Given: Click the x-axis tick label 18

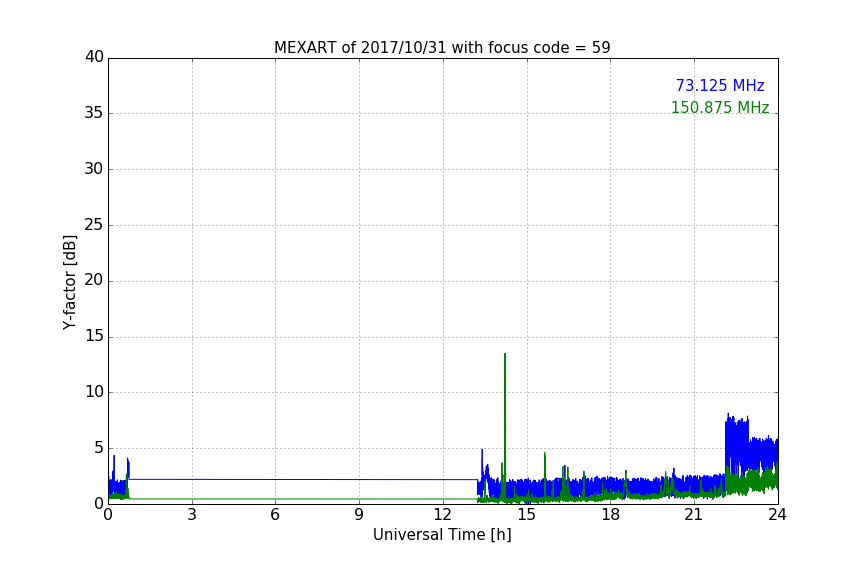Looking at the screenshot, I should pos(611,515).
